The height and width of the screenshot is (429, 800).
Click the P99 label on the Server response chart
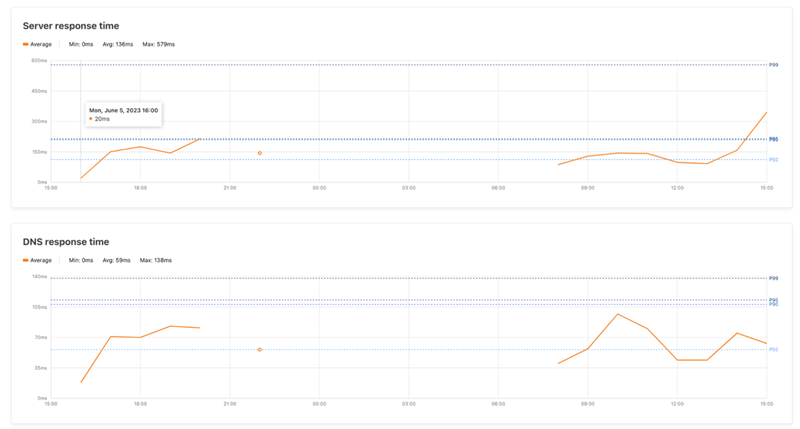773,65
